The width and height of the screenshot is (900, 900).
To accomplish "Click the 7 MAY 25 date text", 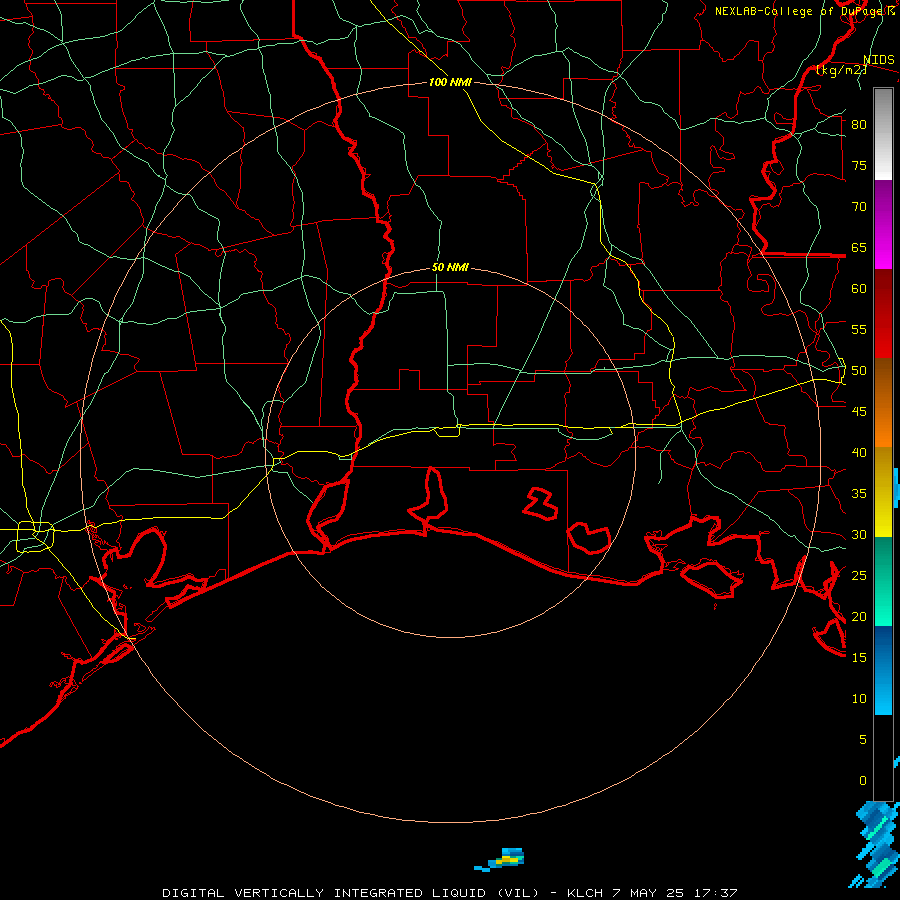I will [647, 893].
